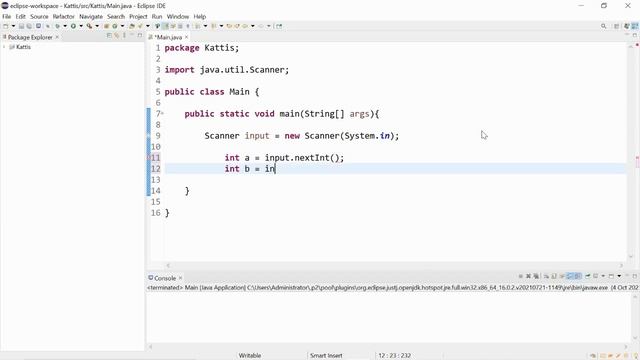Screen dimensions: 640x360
Task: Save the current Main.java file
Action: coord(21,26)
